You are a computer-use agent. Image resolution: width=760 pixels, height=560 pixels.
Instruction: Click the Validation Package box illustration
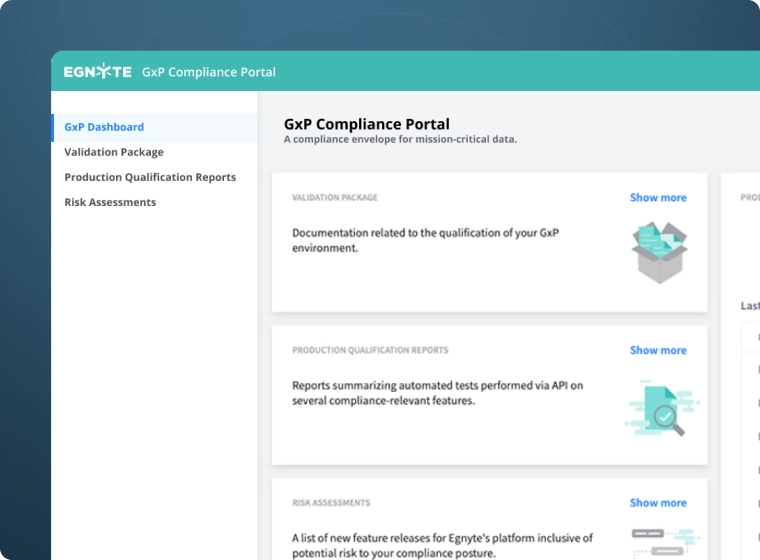pos(659,251)
